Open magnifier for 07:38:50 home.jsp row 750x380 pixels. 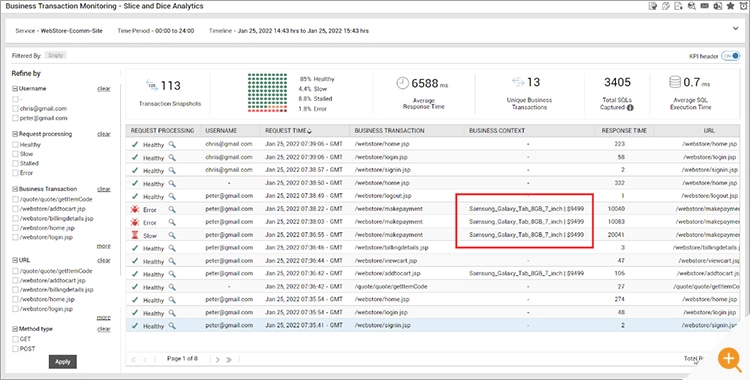172,183
